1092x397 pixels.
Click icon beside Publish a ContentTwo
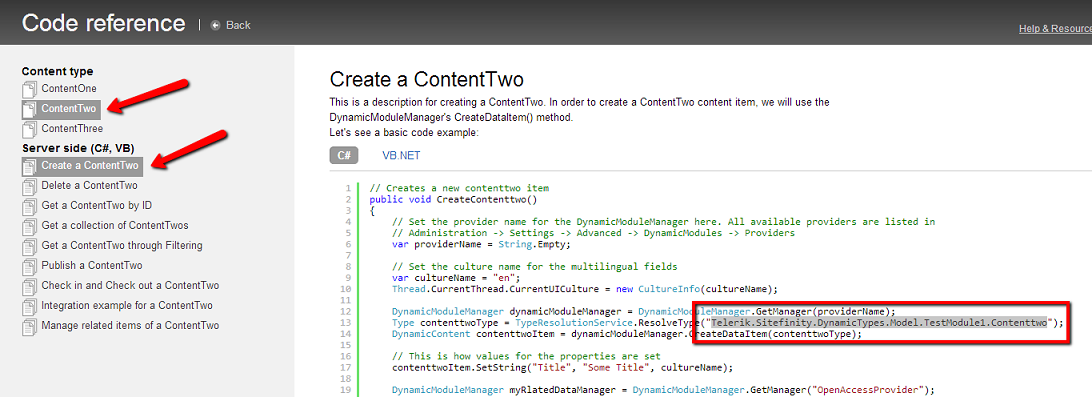pos(29,266)
